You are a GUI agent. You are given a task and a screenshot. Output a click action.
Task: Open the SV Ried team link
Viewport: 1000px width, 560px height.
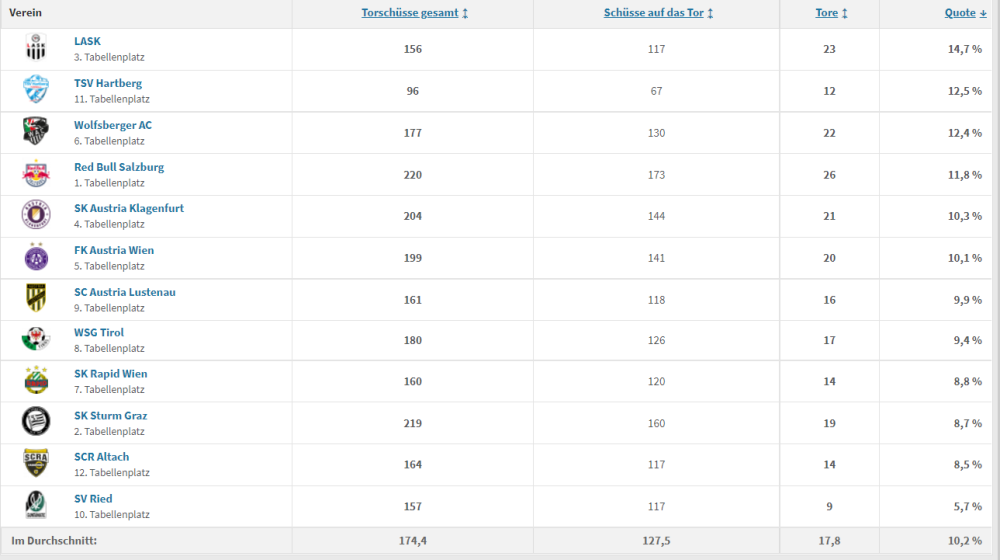pos(93,498)
